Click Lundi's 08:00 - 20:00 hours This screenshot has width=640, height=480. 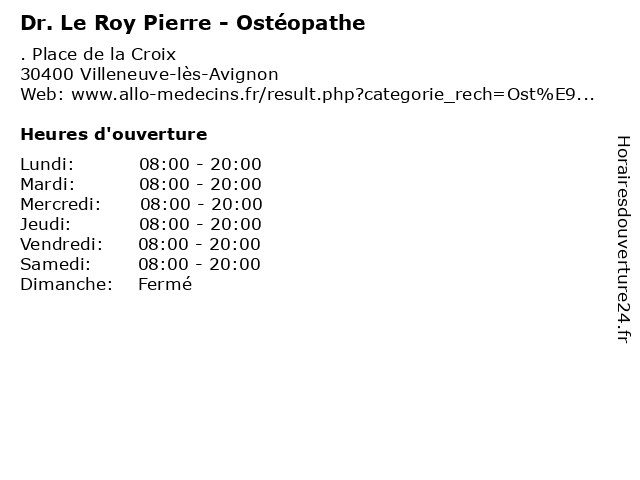pos(200,164)
